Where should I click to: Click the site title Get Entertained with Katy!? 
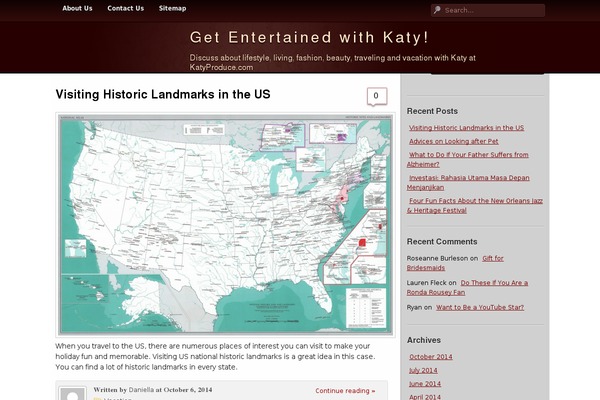(x=309, y=38)
